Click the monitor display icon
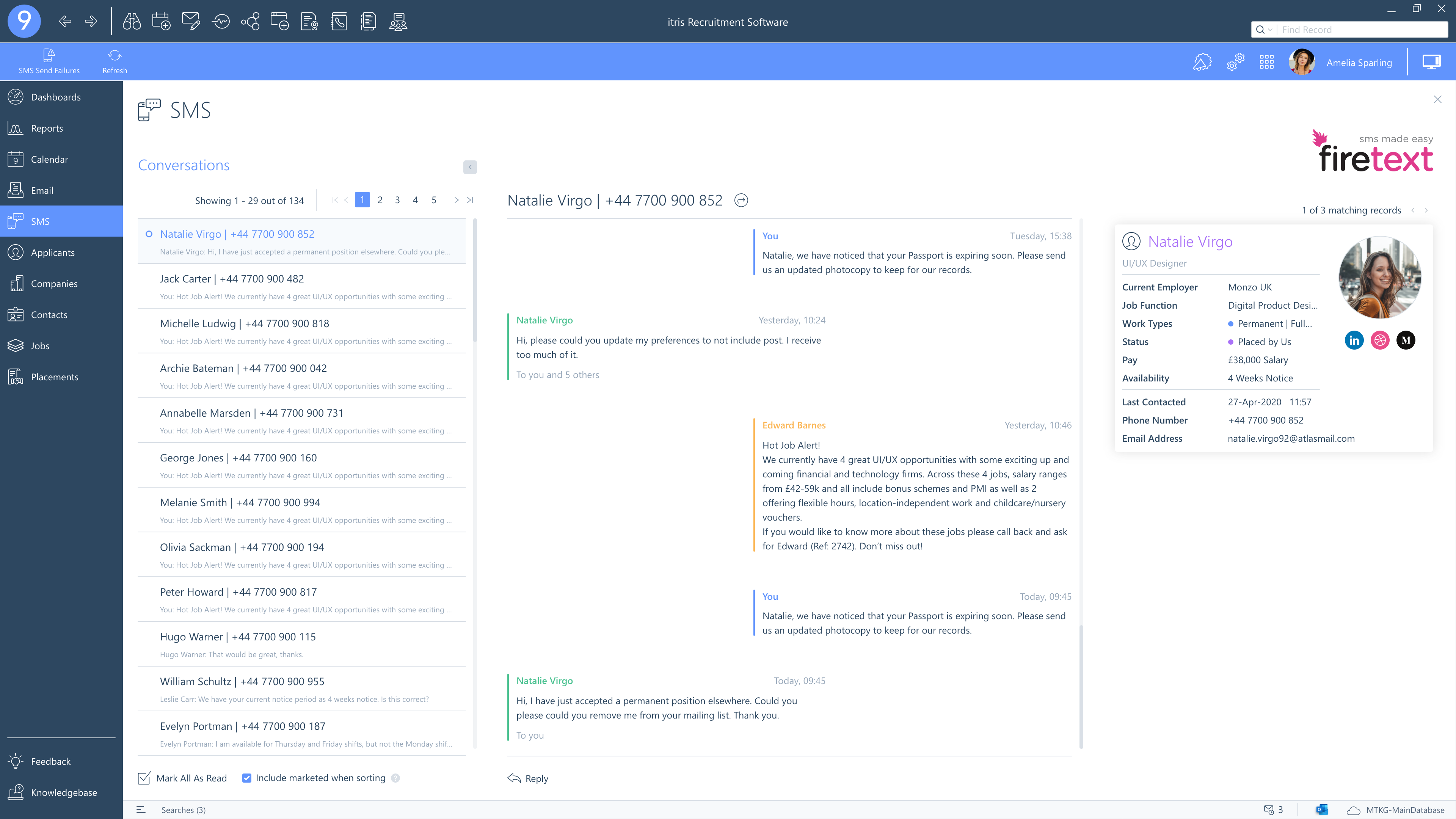1456x819 pixels. (1432, 62)
